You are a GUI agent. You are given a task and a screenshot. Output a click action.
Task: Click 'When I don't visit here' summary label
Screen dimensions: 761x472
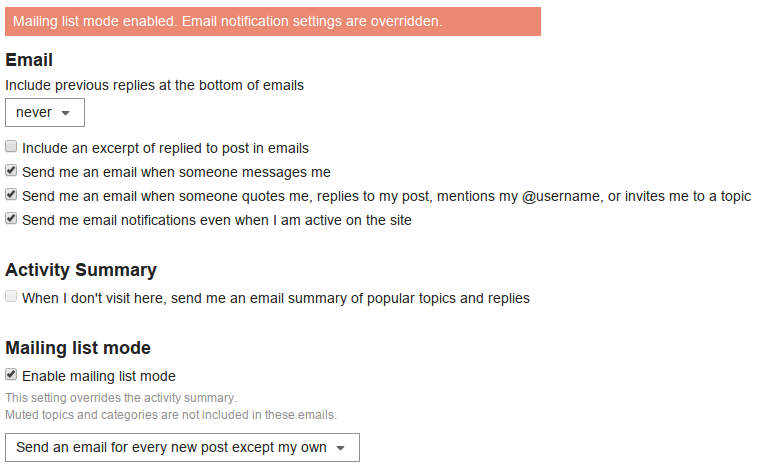pyautogui.click(x=276, y=298)
